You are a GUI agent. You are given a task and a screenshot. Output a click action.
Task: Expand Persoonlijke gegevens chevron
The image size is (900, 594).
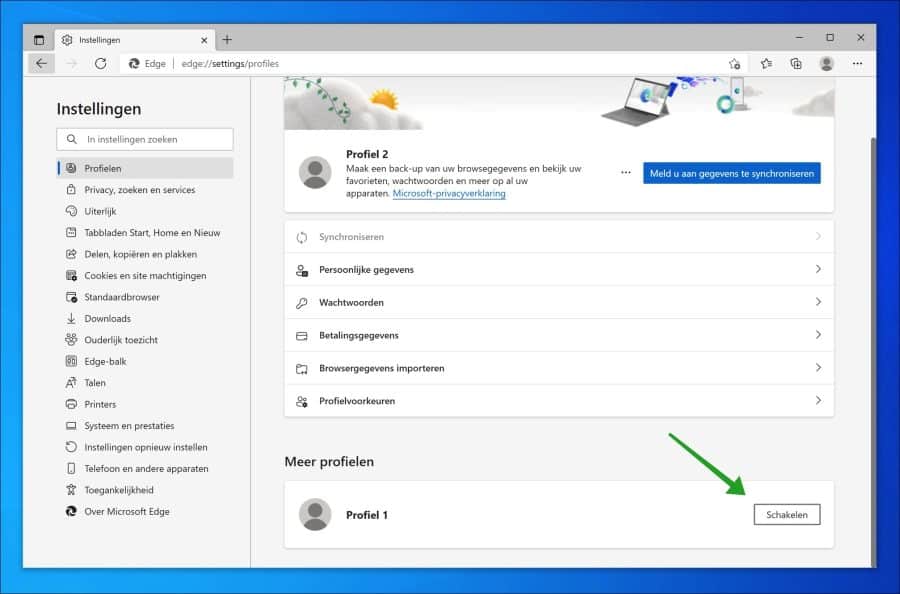coord(818,269)
